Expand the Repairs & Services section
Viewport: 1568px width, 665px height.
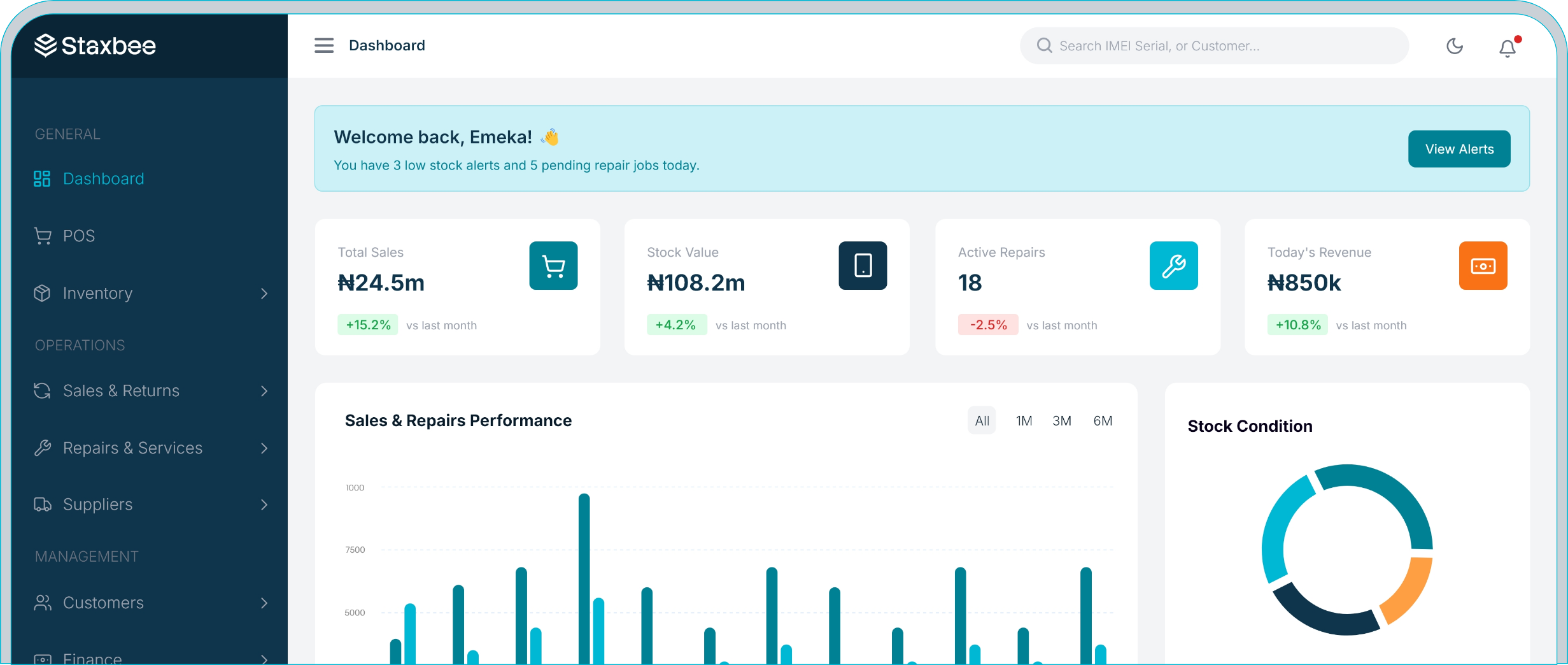132,448
